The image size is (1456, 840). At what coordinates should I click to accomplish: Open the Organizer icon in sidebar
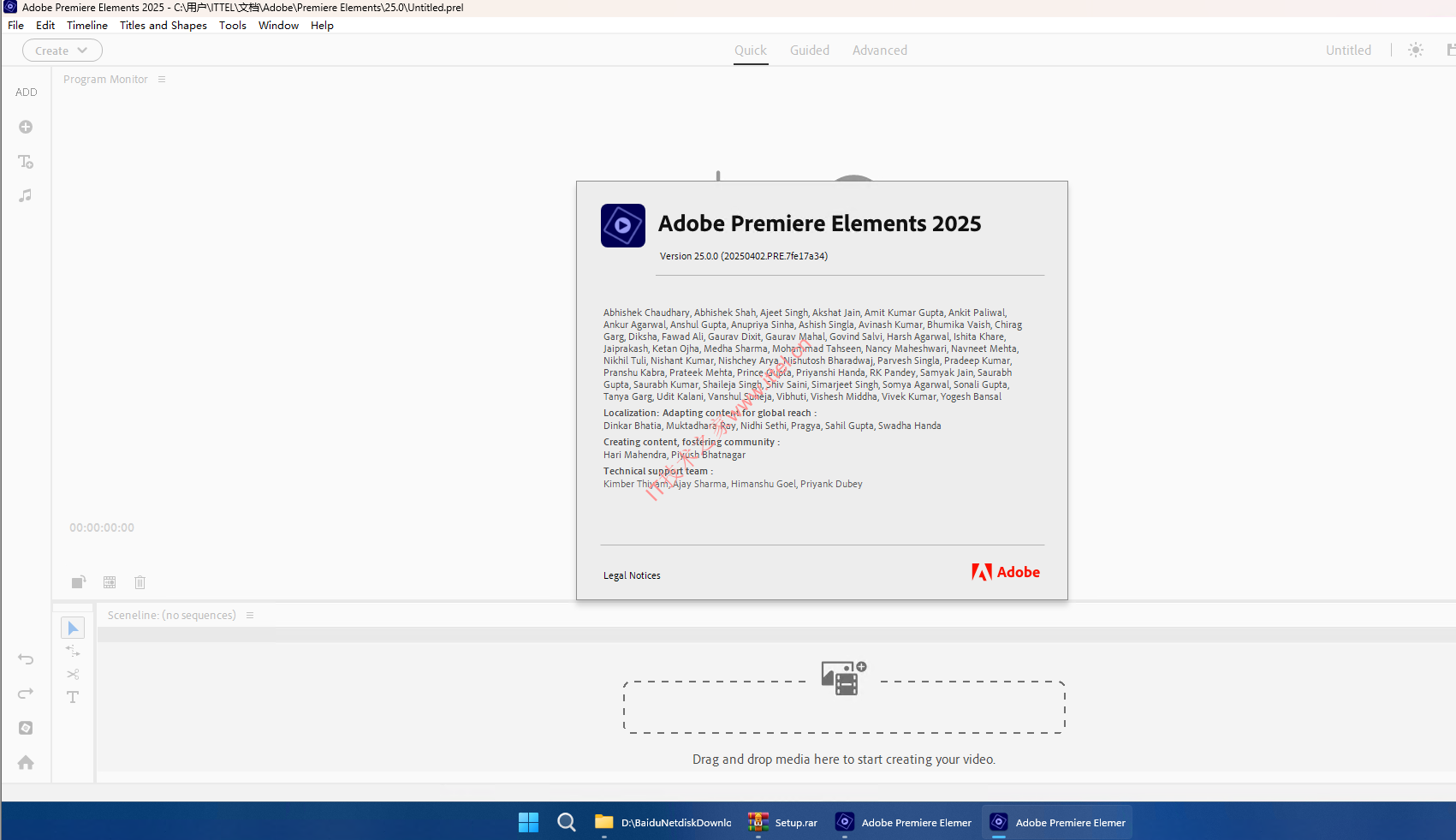pyautogui.click(x=26, y=728)
